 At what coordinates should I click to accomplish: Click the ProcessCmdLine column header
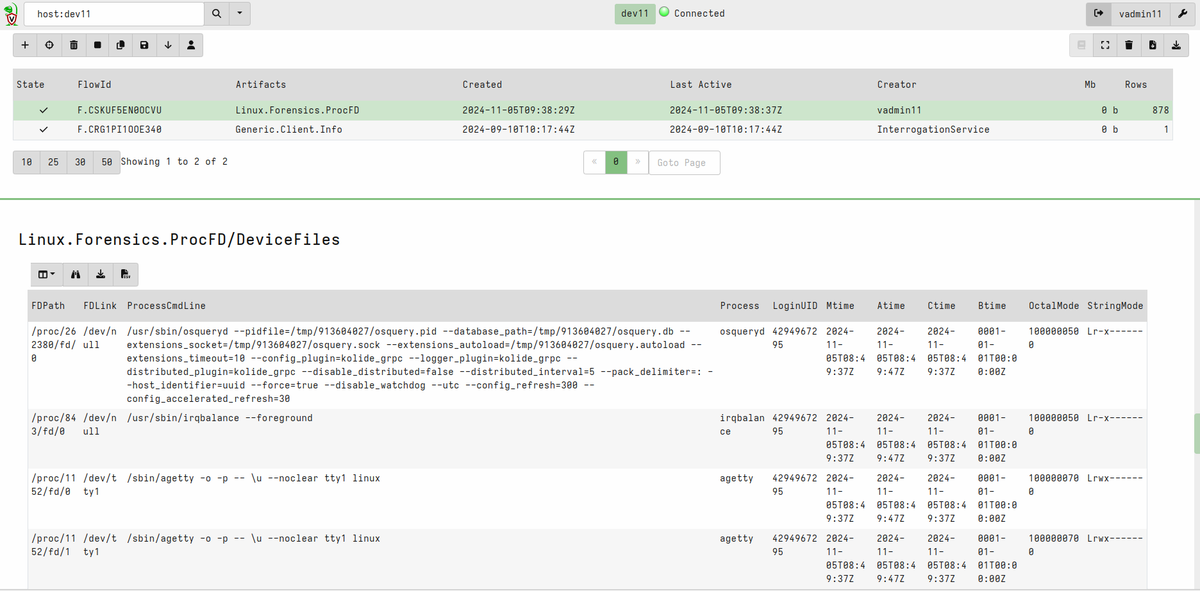click(166, 305)
